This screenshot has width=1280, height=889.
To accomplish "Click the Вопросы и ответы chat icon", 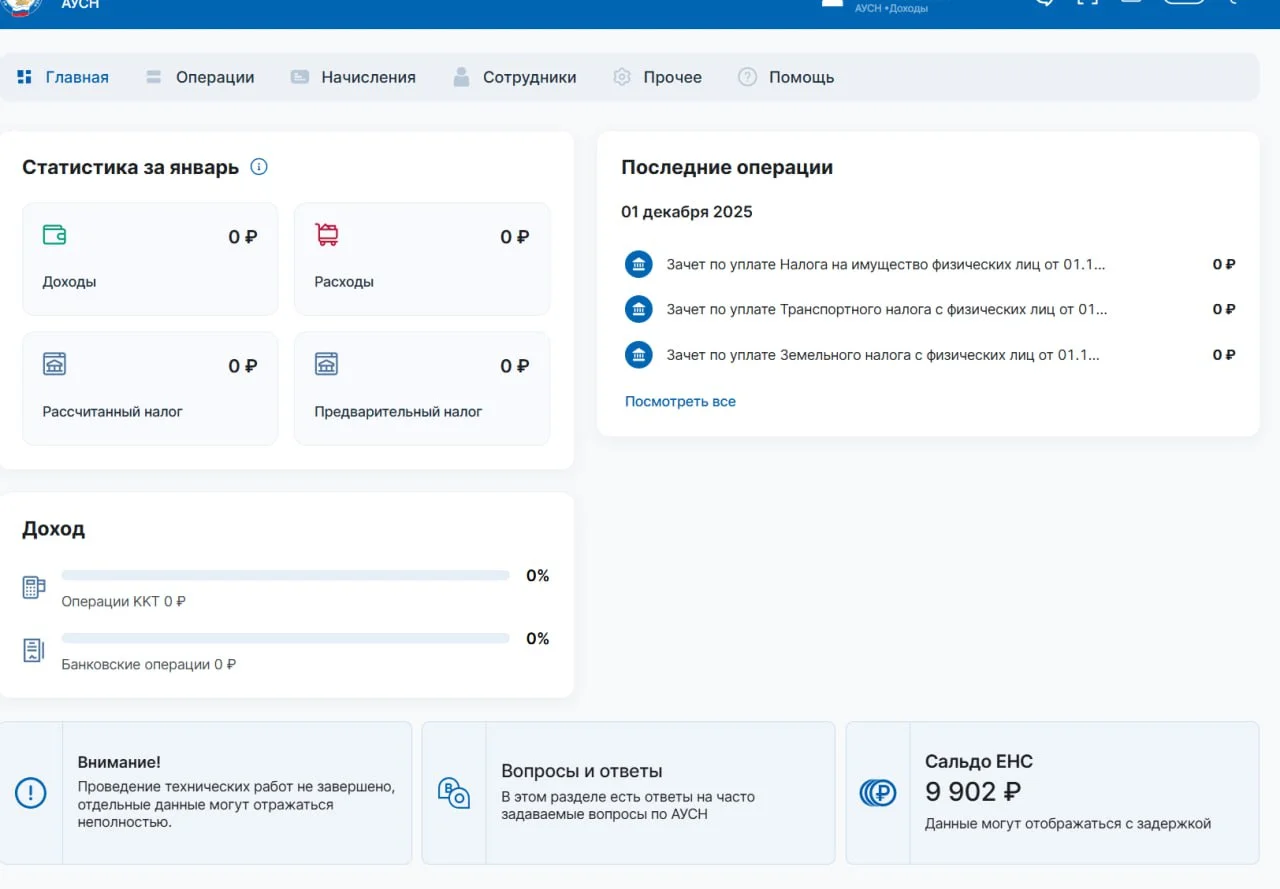I will click(x=454, y=793).
